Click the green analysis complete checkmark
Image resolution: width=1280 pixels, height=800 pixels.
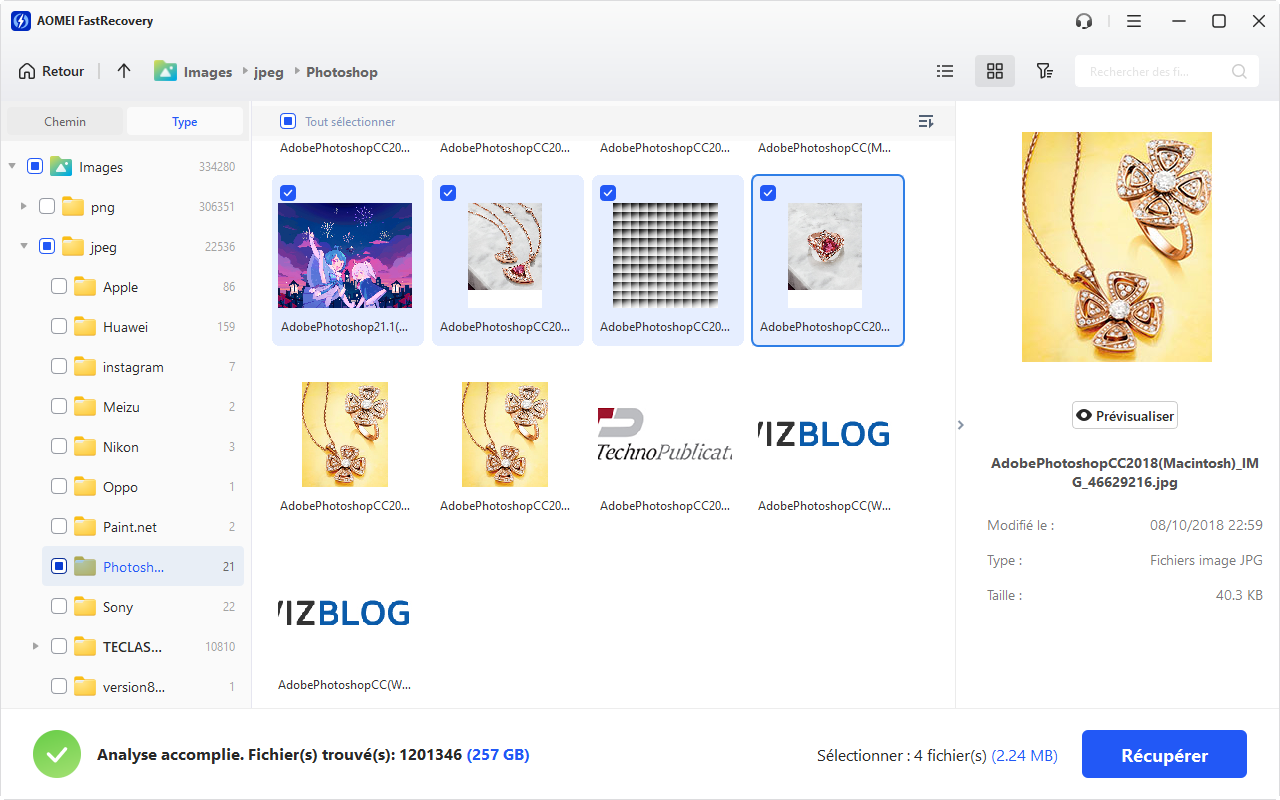(x=57, y=755)
